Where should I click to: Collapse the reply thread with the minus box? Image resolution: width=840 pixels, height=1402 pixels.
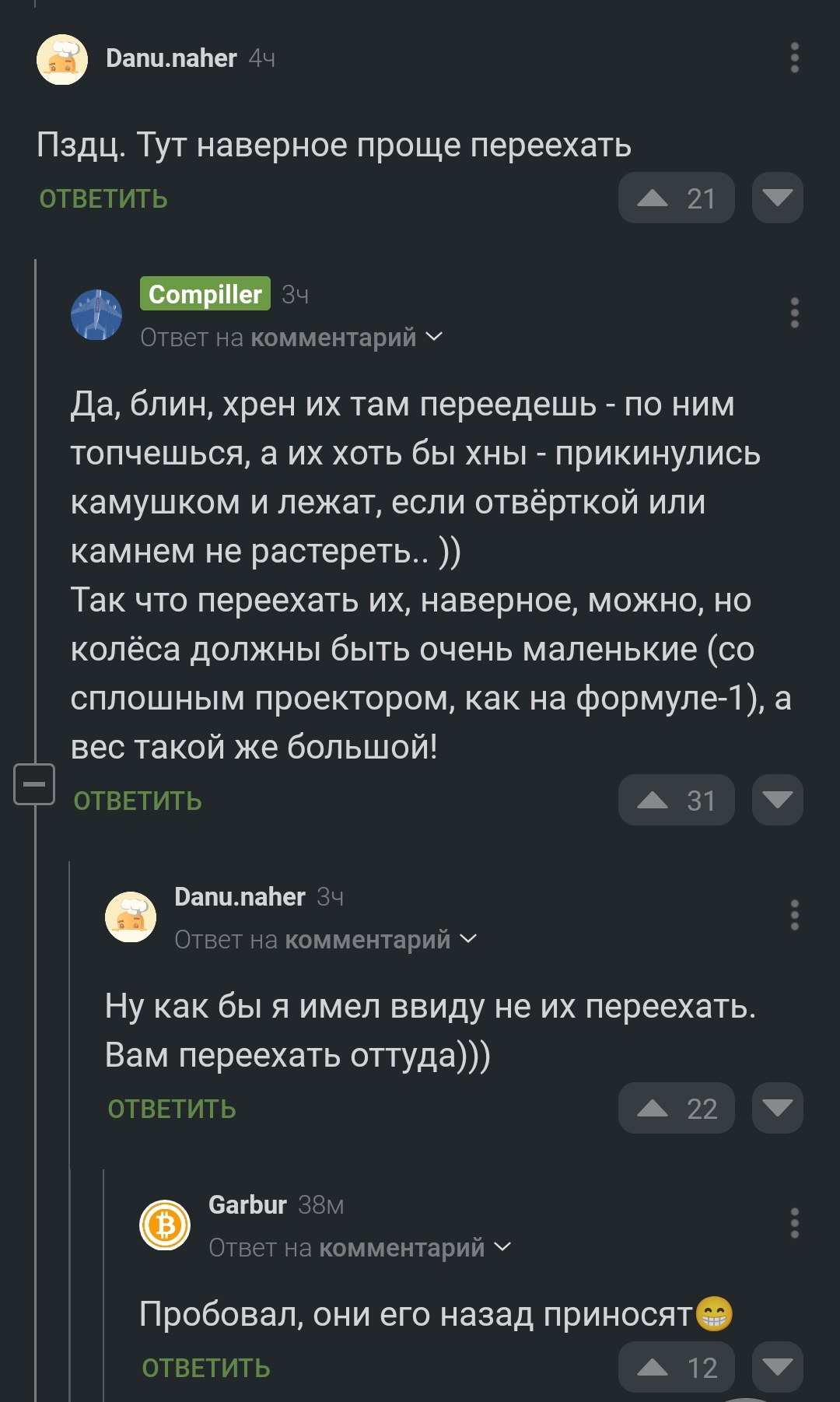pos(34,783)
